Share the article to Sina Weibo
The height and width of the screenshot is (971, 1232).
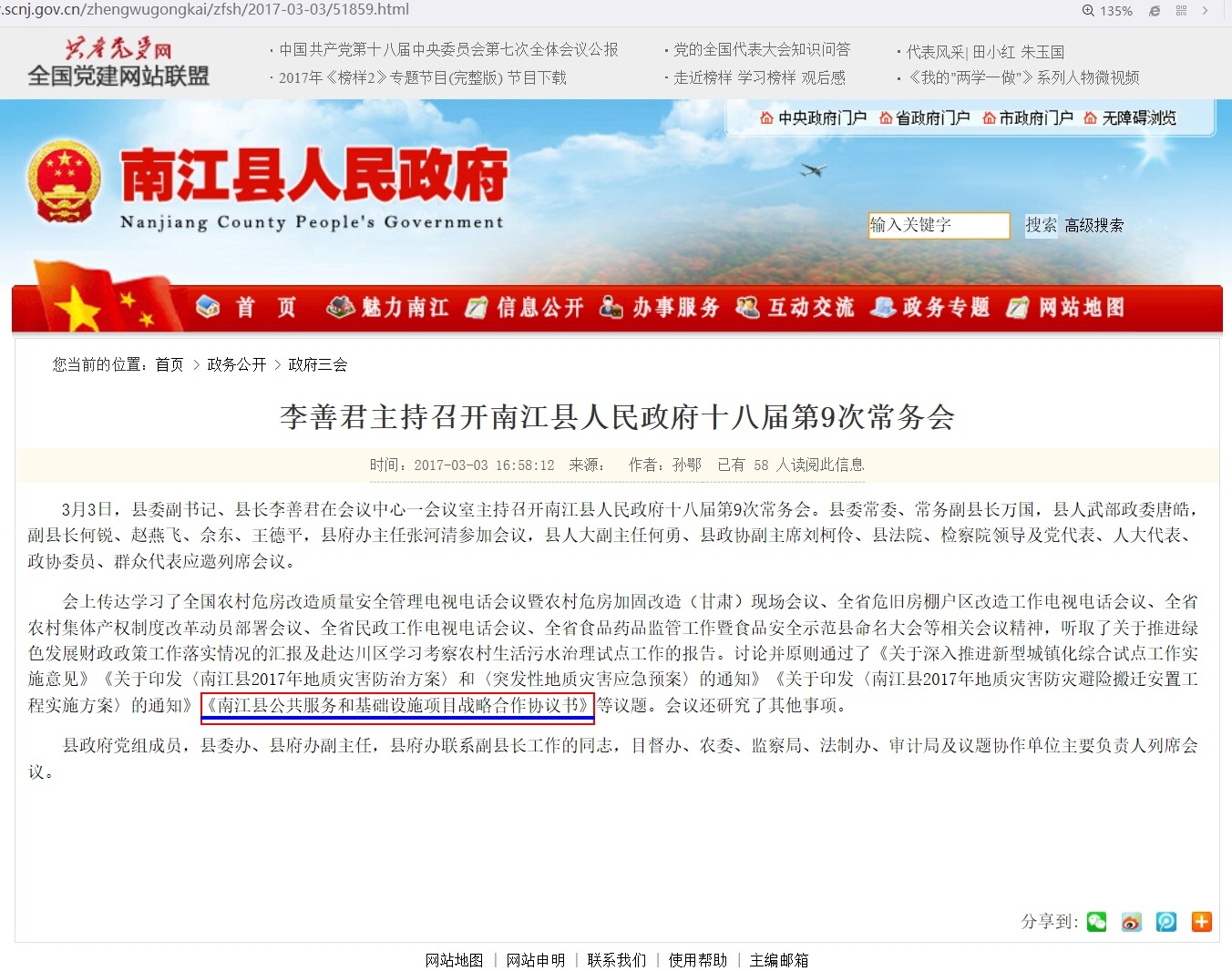click(1131, 922)
